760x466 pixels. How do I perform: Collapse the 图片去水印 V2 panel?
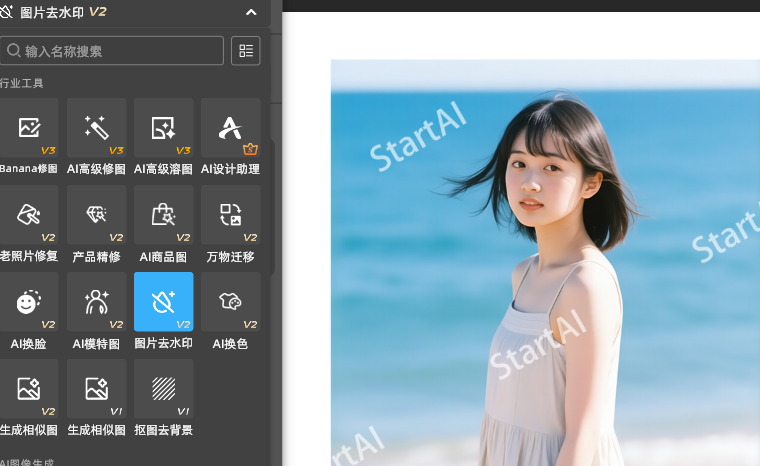tap(251, 12)
